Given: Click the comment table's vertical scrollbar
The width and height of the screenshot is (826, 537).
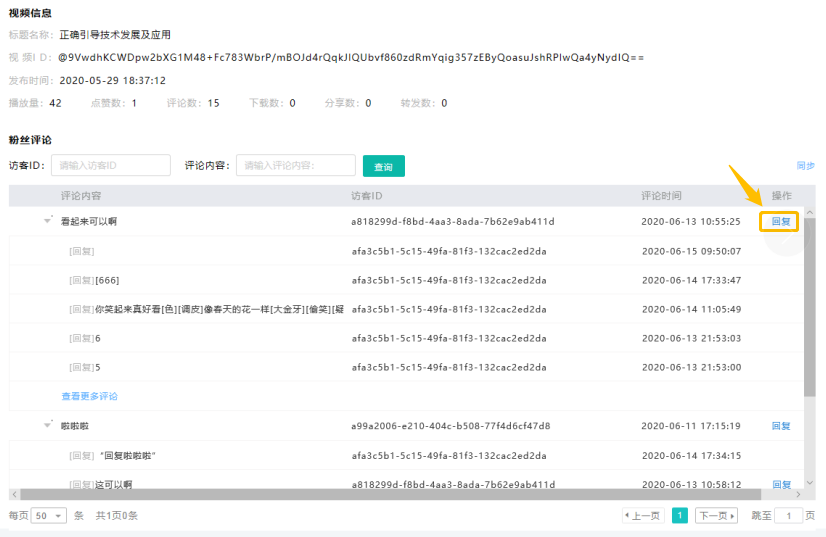Looking at the screenshot, I should 810,300.
